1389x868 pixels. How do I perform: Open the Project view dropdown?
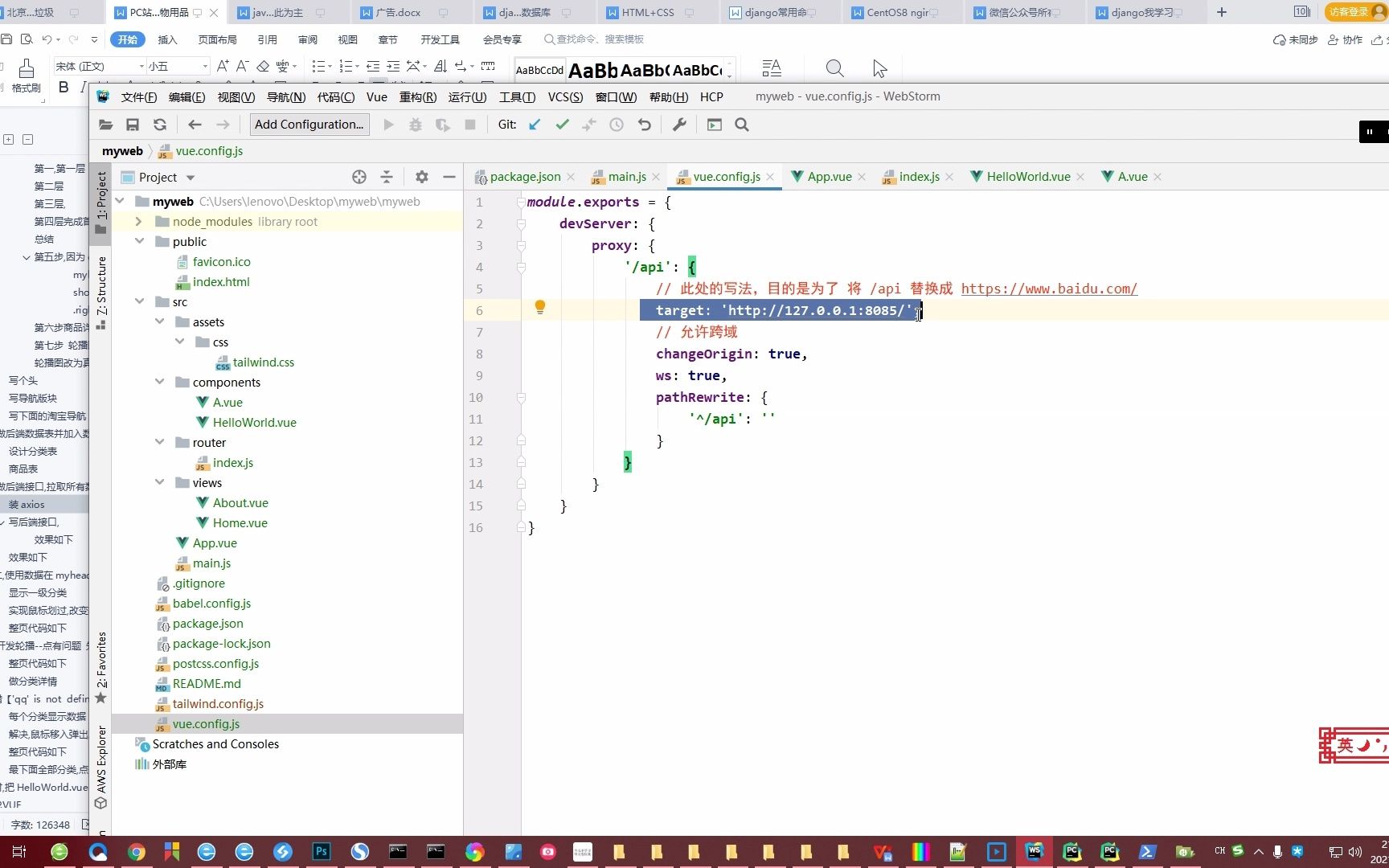click(x=191, y=178)
